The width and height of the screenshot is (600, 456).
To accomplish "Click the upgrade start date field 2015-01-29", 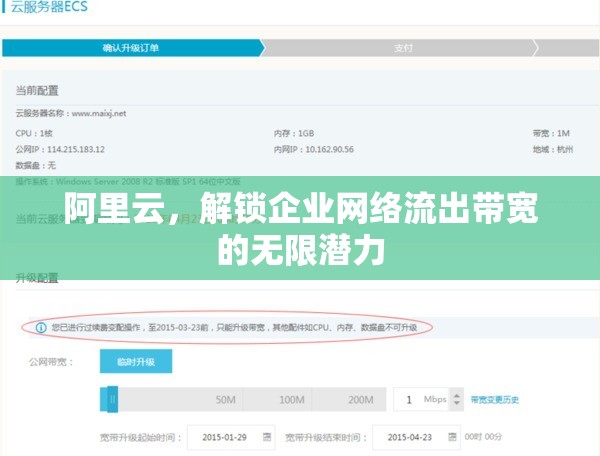I will point(231,437).
